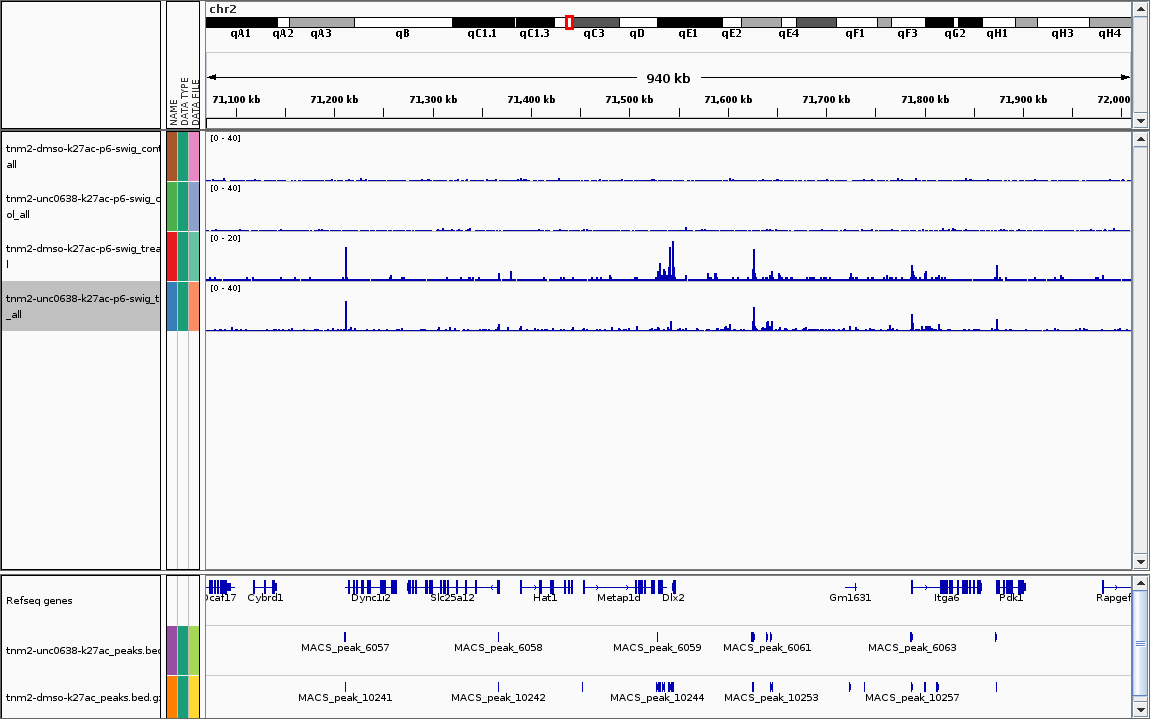Select the tnm2-unc0638-k27ac_peaks.bed track label
1150x719 pixels.
(82, 651)
